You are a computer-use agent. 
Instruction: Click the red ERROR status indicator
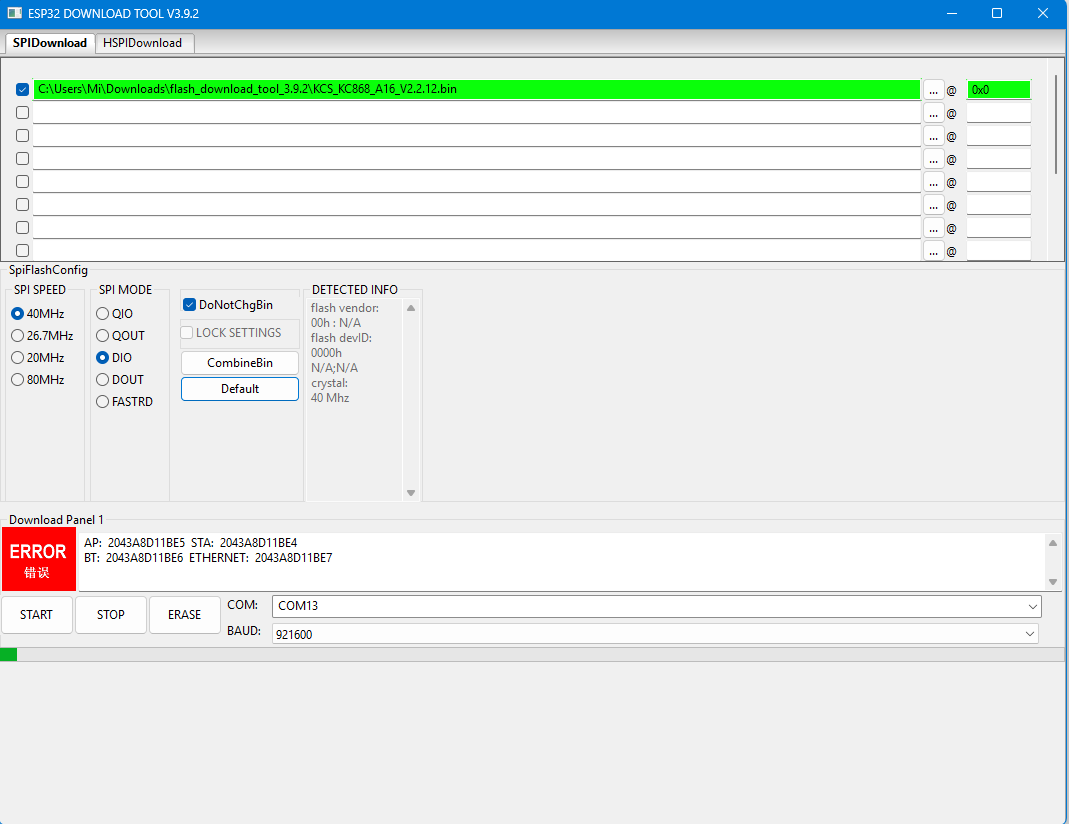[x=38, y=560]
